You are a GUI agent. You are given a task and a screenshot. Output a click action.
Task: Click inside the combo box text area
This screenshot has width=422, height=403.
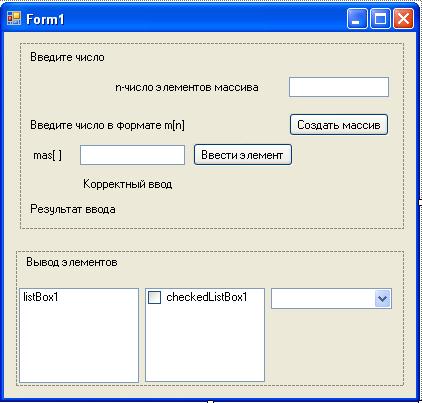click(x=323, y=299)
